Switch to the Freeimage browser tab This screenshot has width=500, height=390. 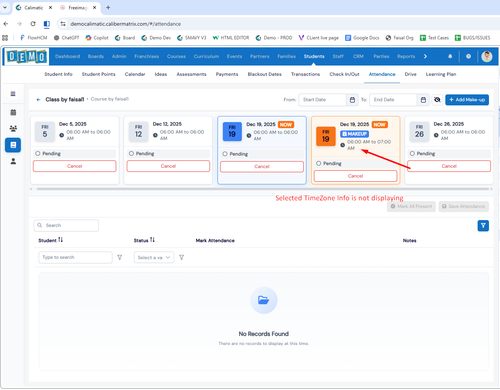point(77,7)
